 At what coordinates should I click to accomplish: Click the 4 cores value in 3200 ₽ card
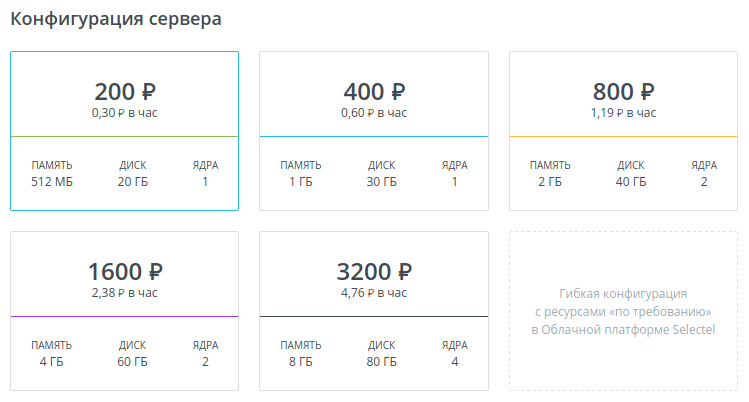[x=455, y=362]
